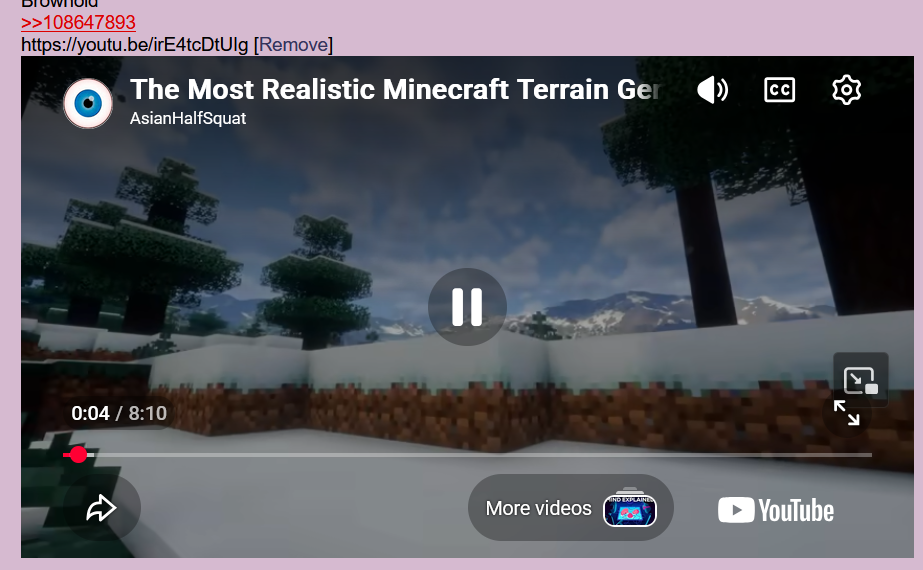Open the More videos panel
923x570 pixels.
point(570,508)
